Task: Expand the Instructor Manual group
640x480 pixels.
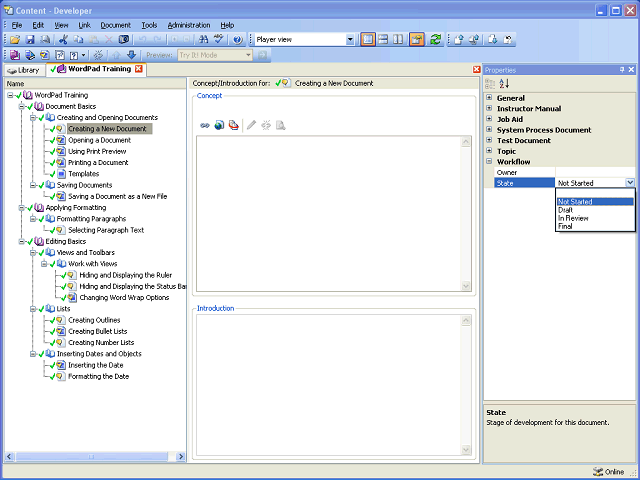Action: coord(489,108)
